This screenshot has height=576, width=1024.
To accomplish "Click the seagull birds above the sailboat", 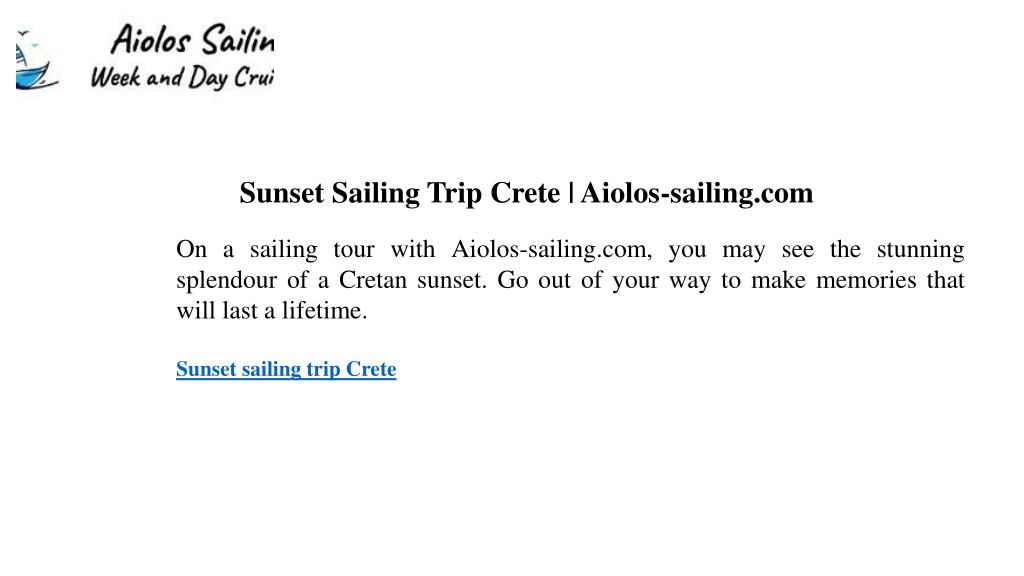I will (27, 37).
